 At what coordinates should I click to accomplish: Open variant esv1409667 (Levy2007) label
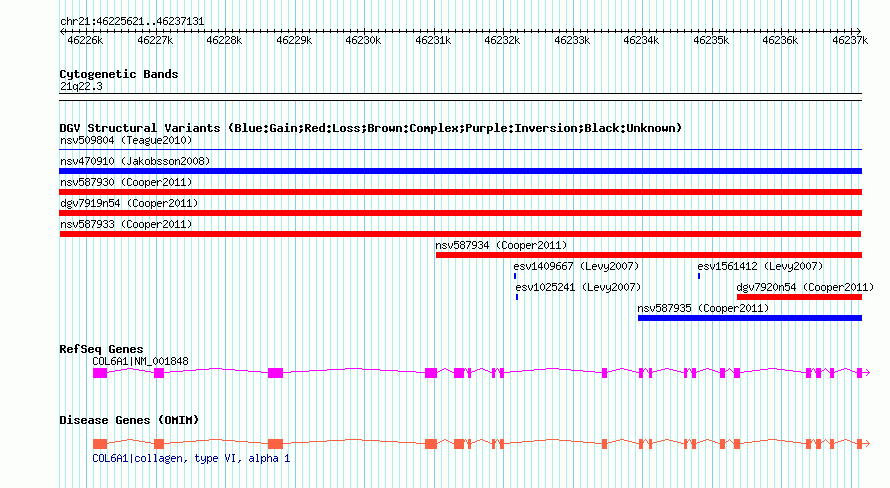point(576,266)
